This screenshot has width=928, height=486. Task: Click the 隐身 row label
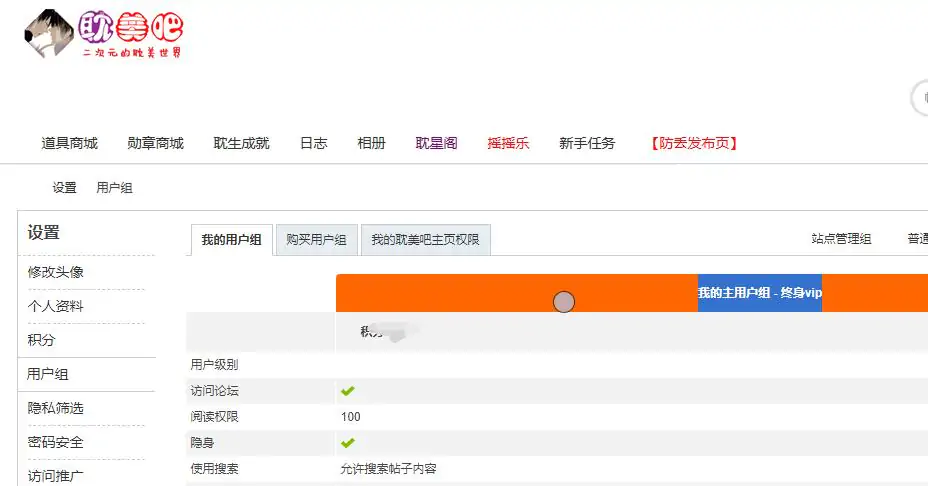click(202, 443)
